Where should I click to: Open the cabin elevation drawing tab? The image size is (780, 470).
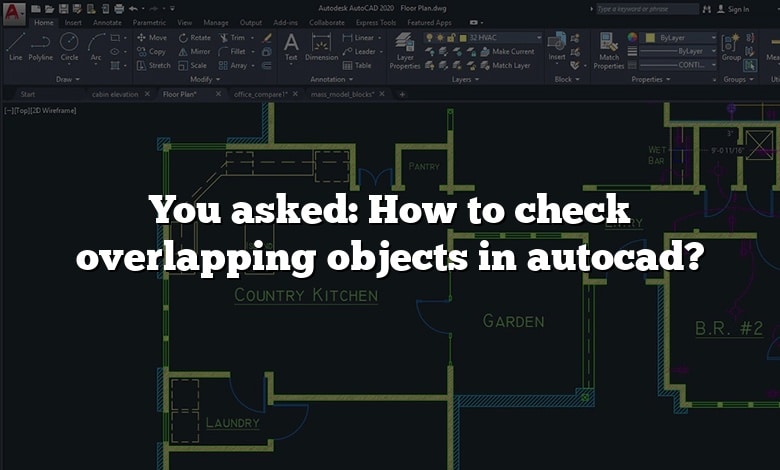pos(115,94)
